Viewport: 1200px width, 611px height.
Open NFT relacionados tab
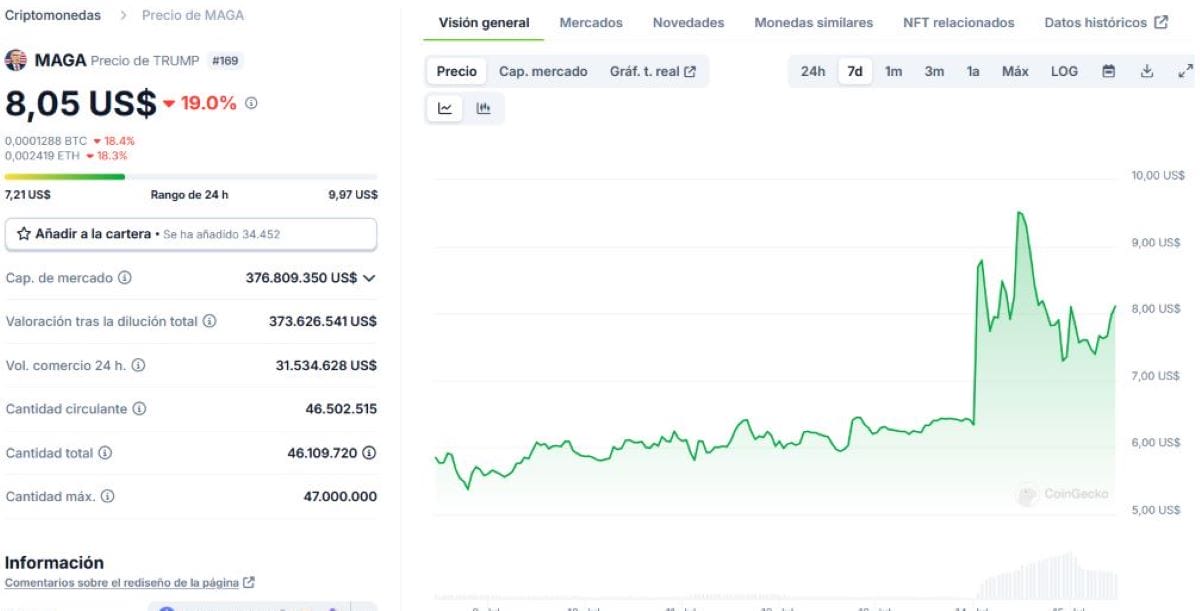pyautogui.click(x=958, y=22)
